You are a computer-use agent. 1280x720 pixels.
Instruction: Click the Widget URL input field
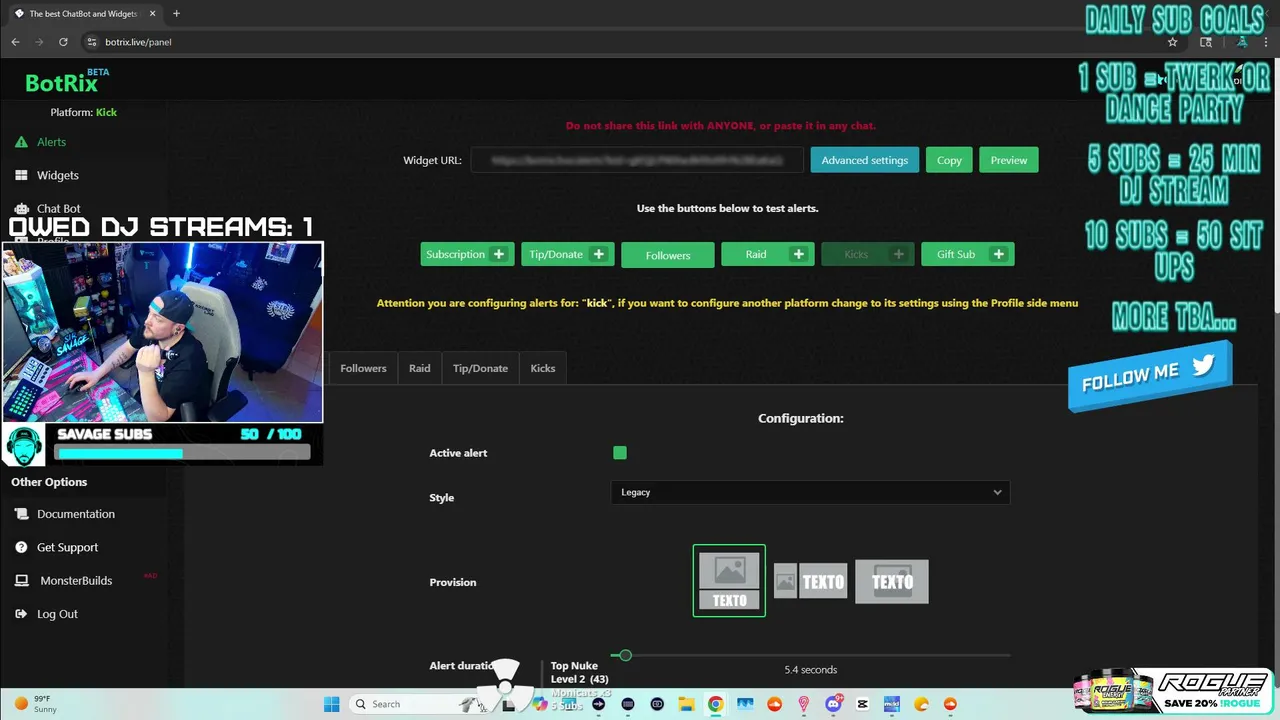point(638,160)
